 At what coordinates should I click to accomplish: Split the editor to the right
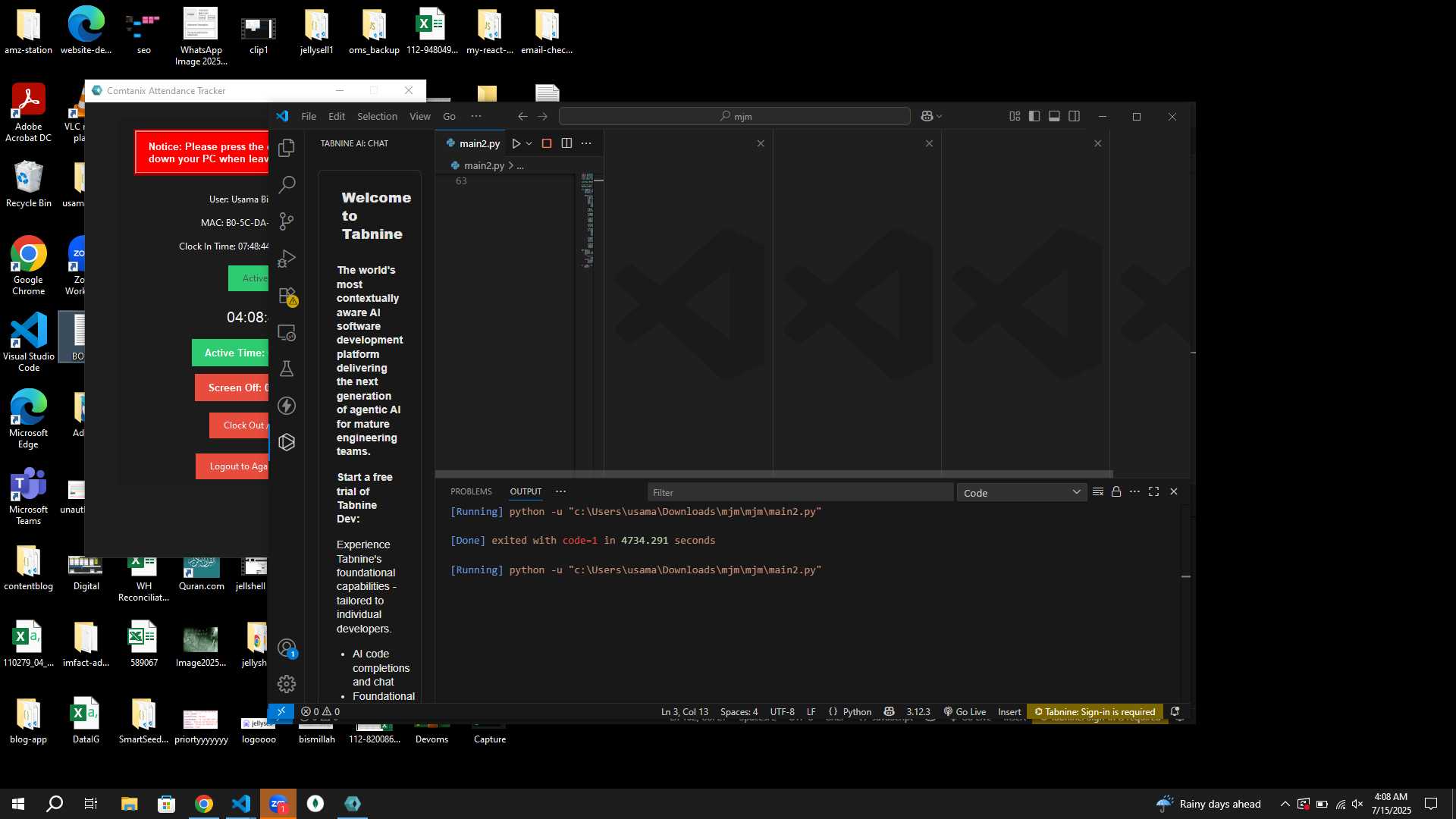point(566,143)
